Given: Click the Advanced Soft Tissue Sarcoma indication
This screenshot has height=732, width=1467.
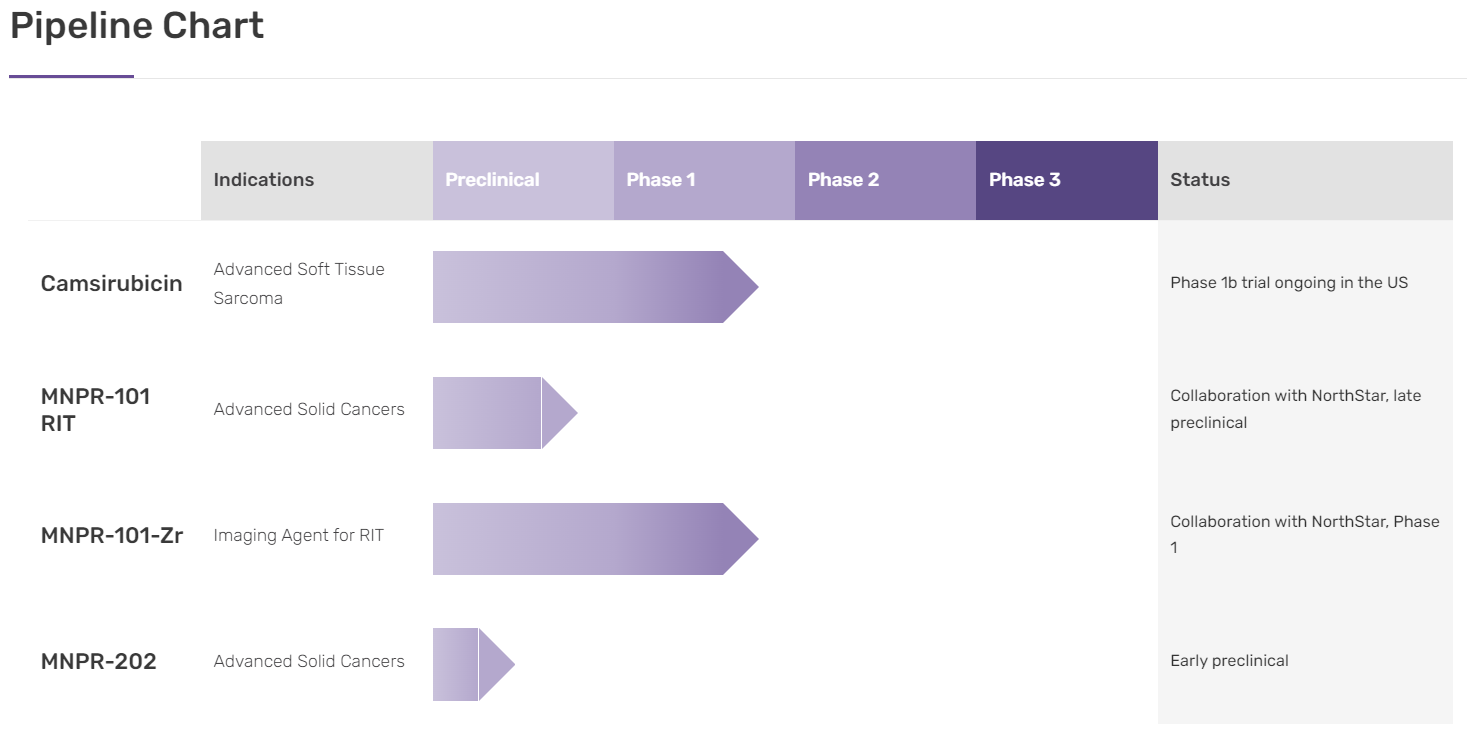Looking at the screenshot, I should (299, 284).
